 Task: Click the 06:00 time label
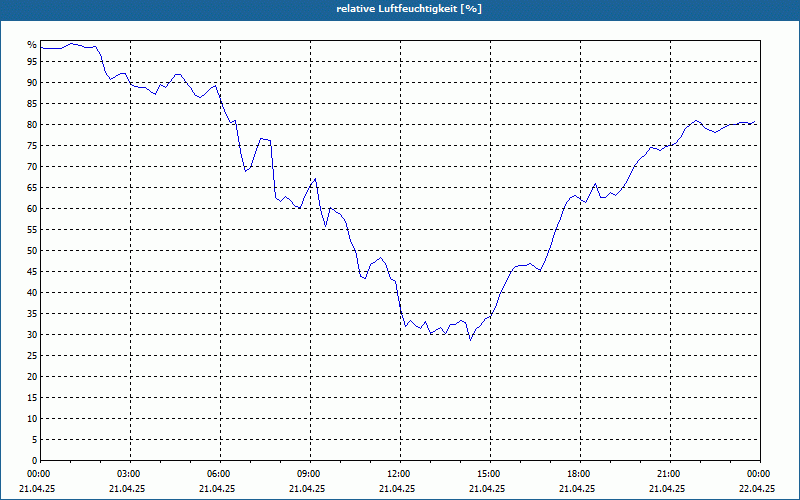[220, 474]
